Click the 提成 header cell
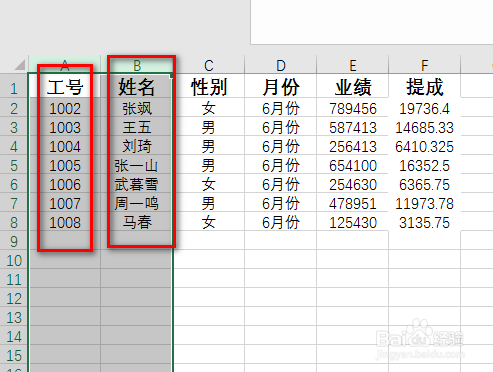 point(425,86)
